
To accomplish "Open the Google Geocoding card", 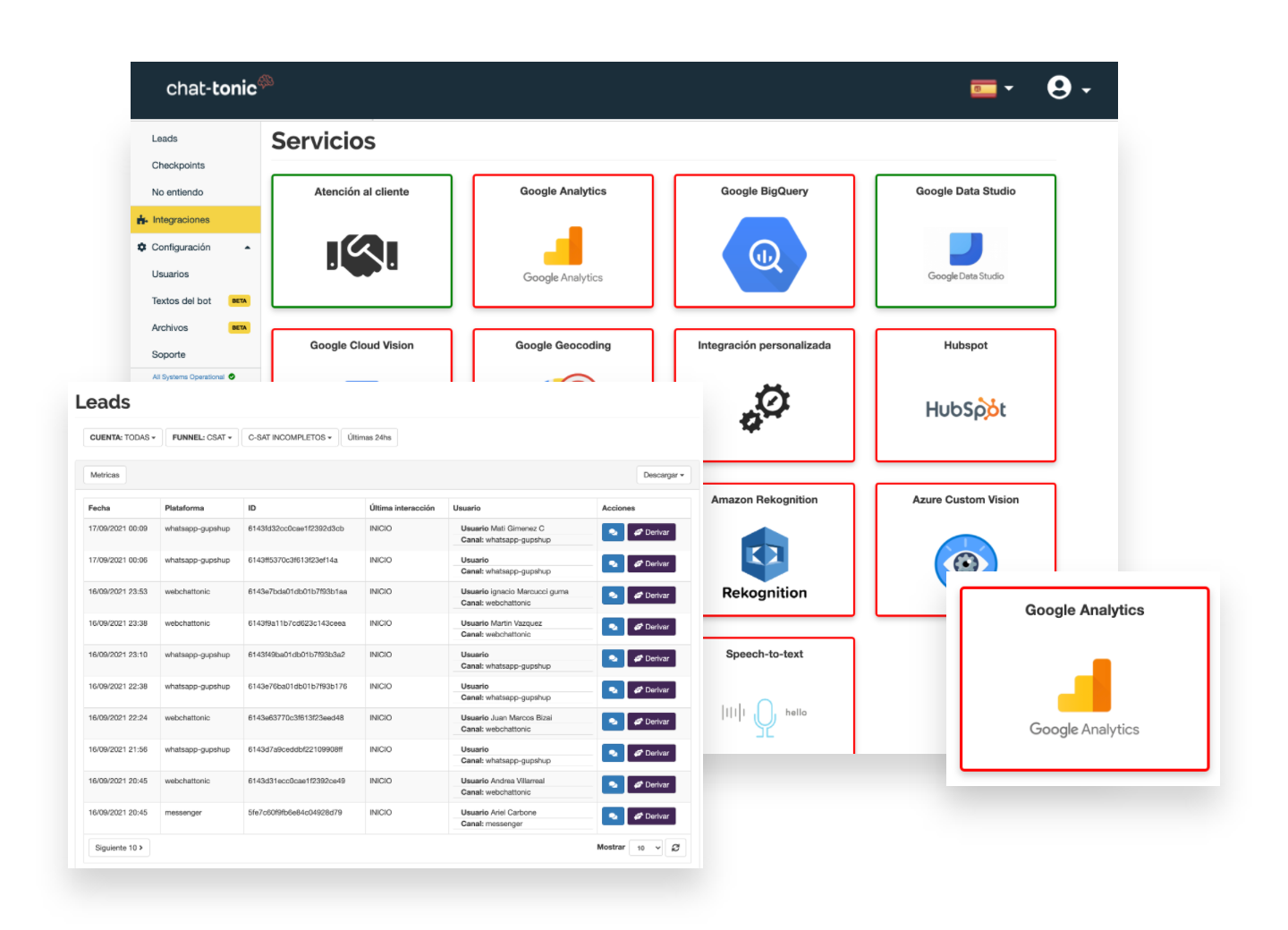I will point(563,355).
